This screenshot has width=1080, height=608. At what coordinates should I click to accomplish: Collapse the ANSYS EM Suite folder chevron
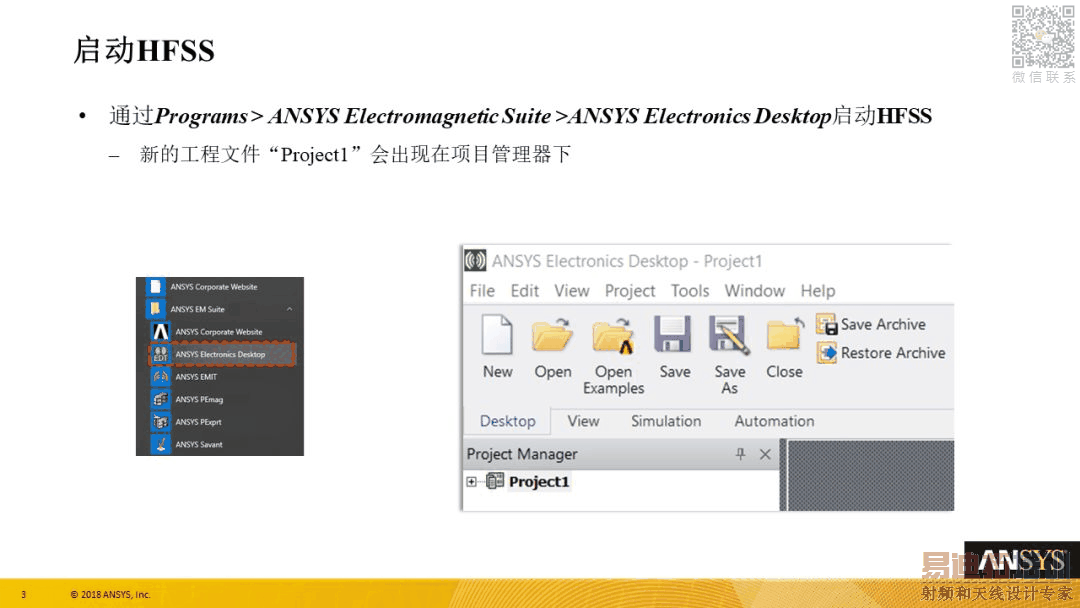coord(289,309)
